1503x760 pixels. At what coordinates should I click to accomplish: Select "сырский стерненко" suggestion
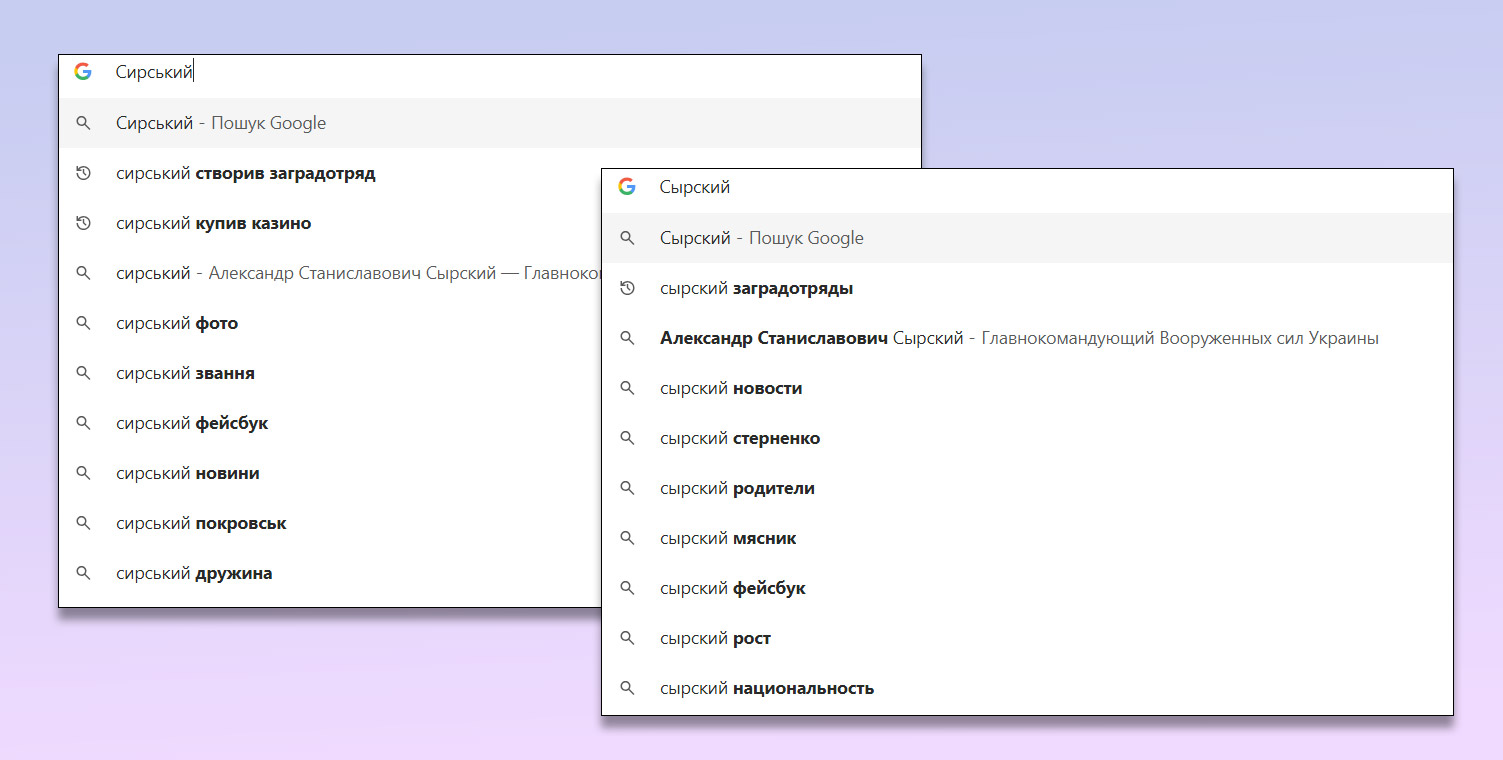pyautogui.click(x=740, y=438)
